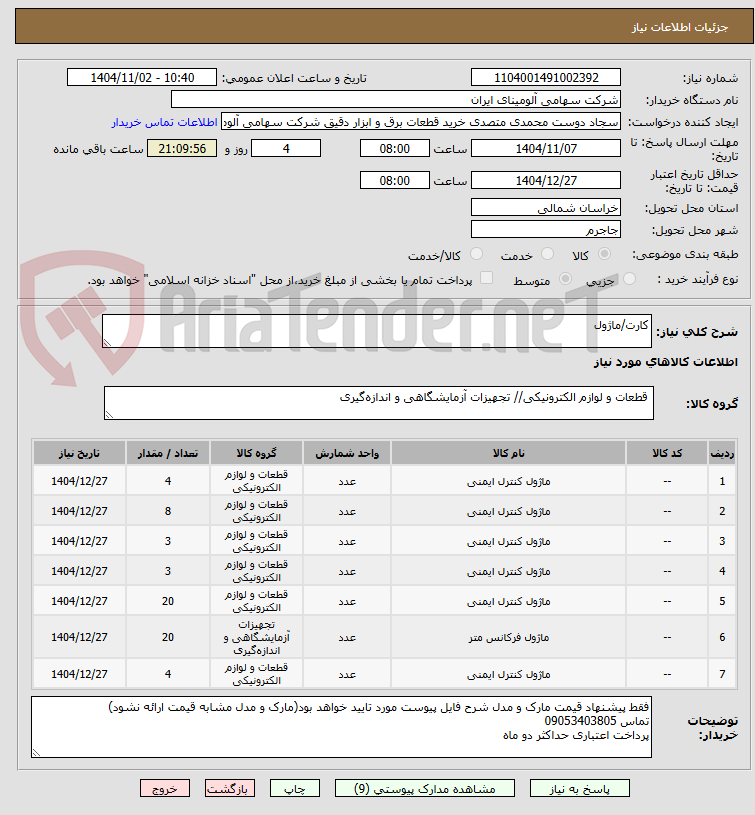Click the کد کالا column header

pyautogui.click(x=667, y=453)
